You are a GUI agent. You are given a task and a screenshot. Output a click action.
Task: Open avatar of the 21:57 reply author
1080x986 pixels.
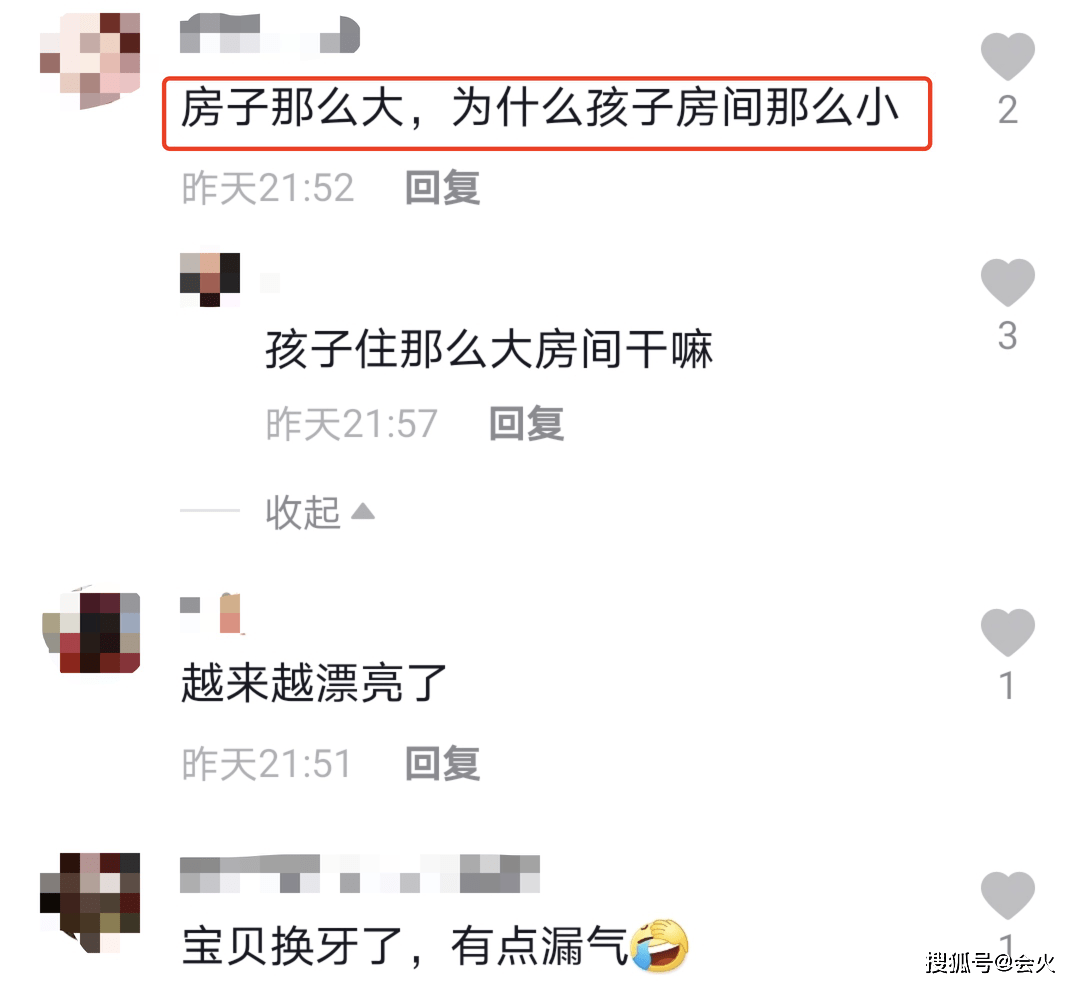pos(210,278)
